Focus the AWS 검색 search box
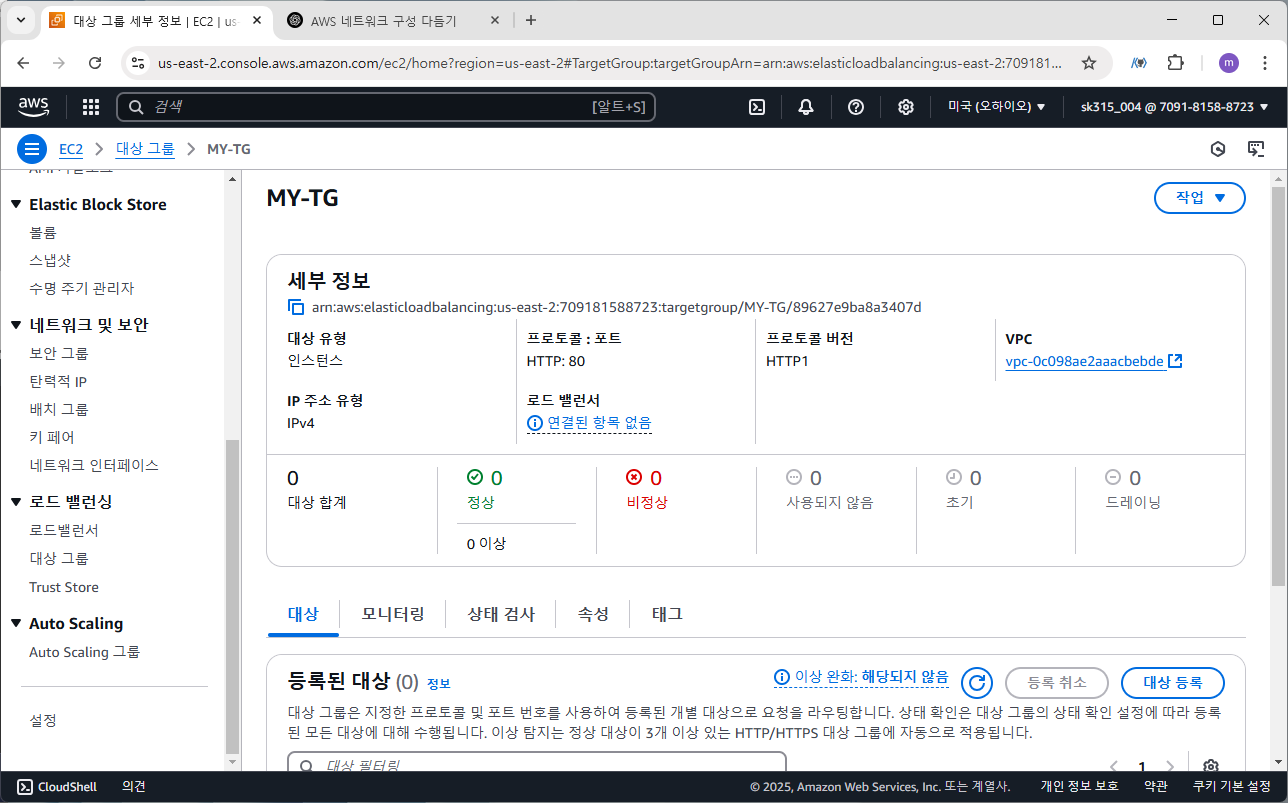Image resolution: width=1288 pixels, height=803 pixels. point(386,107)
